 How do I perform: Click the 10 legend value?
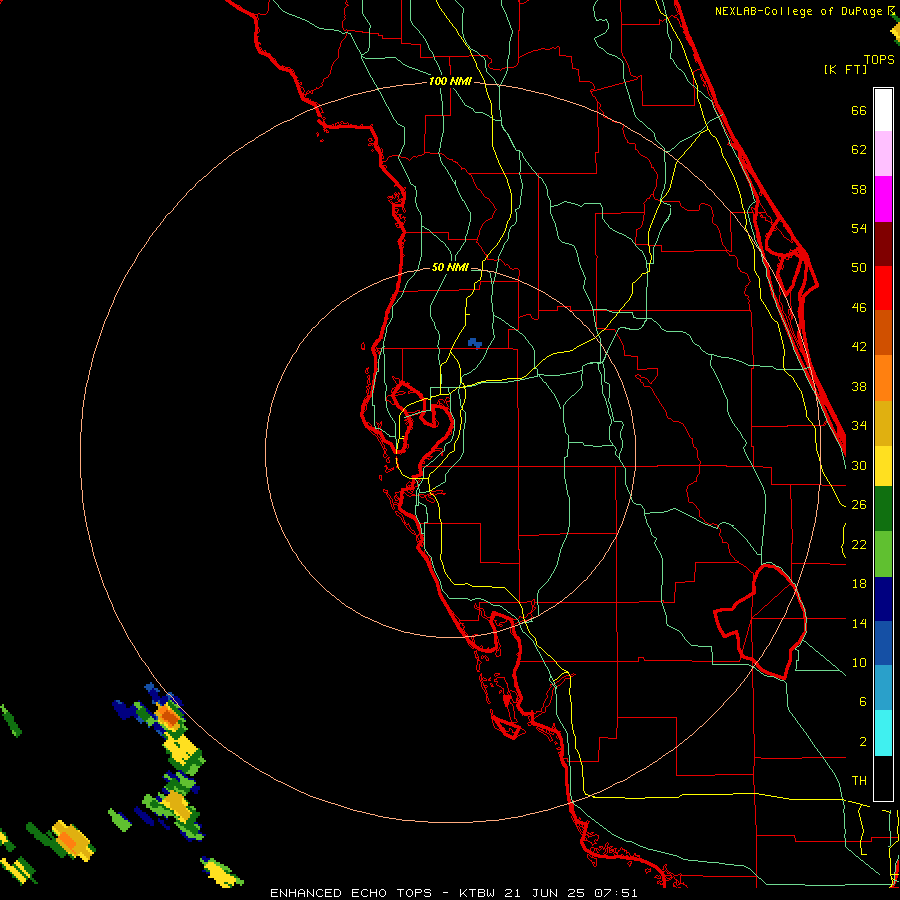859,663
